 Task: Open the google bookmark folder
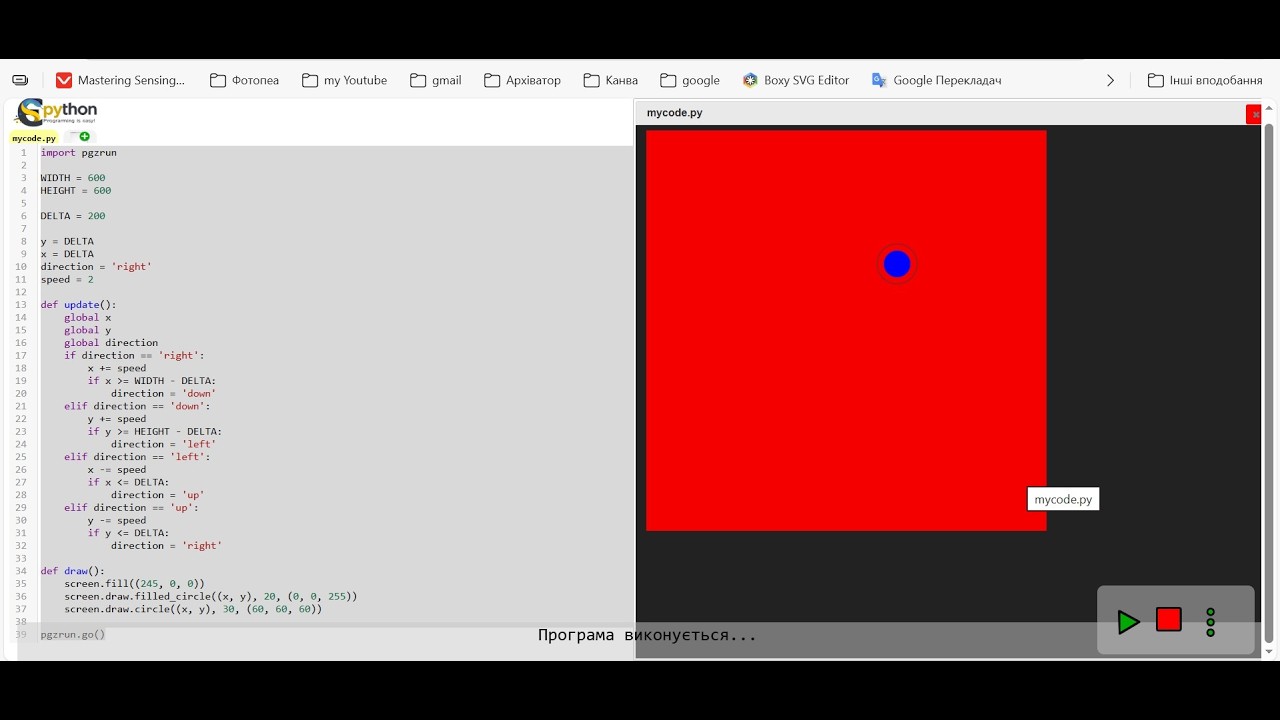(690, 80)
